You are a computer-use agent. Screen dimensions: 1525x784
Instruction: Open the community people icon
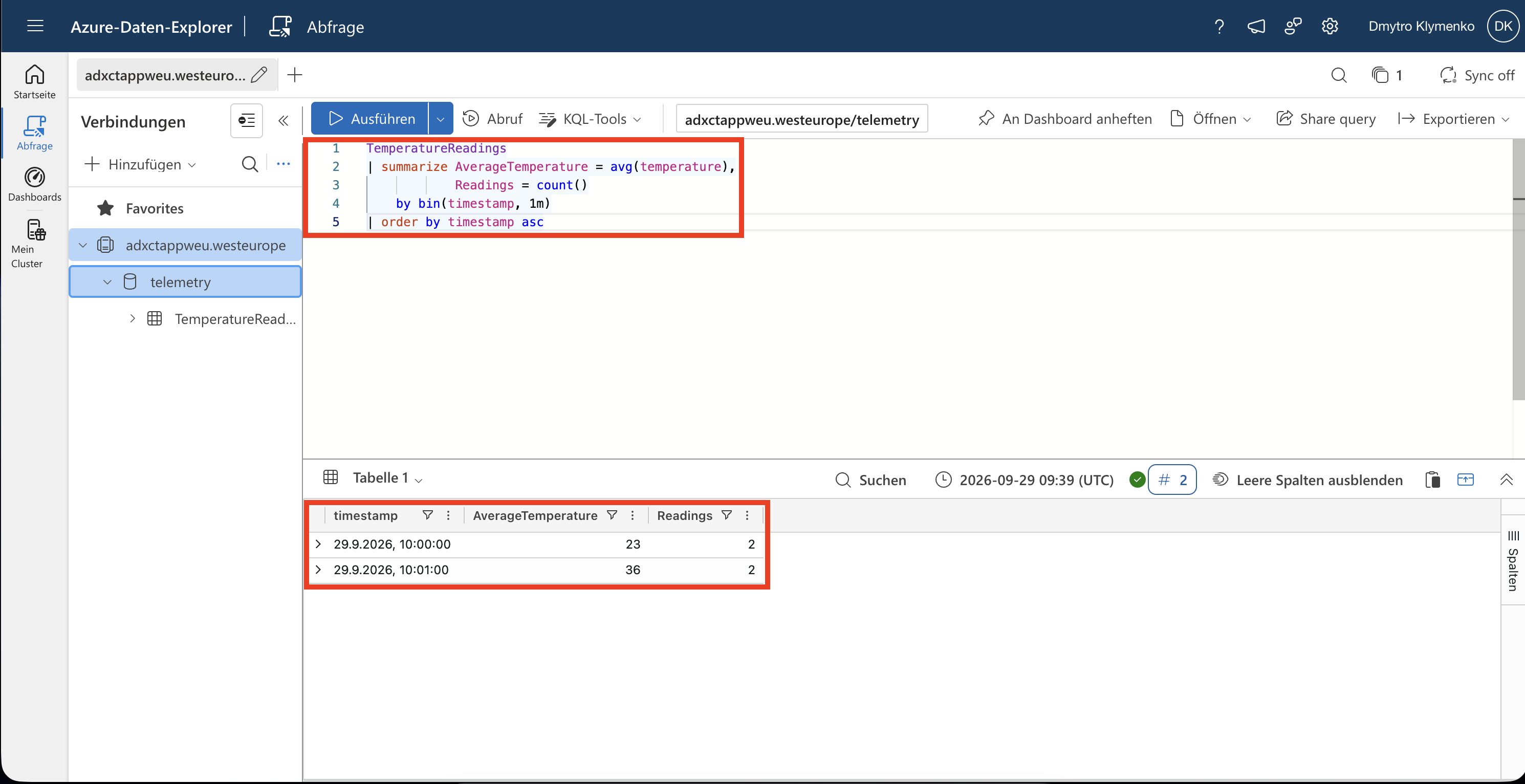tap(1293, 27)
